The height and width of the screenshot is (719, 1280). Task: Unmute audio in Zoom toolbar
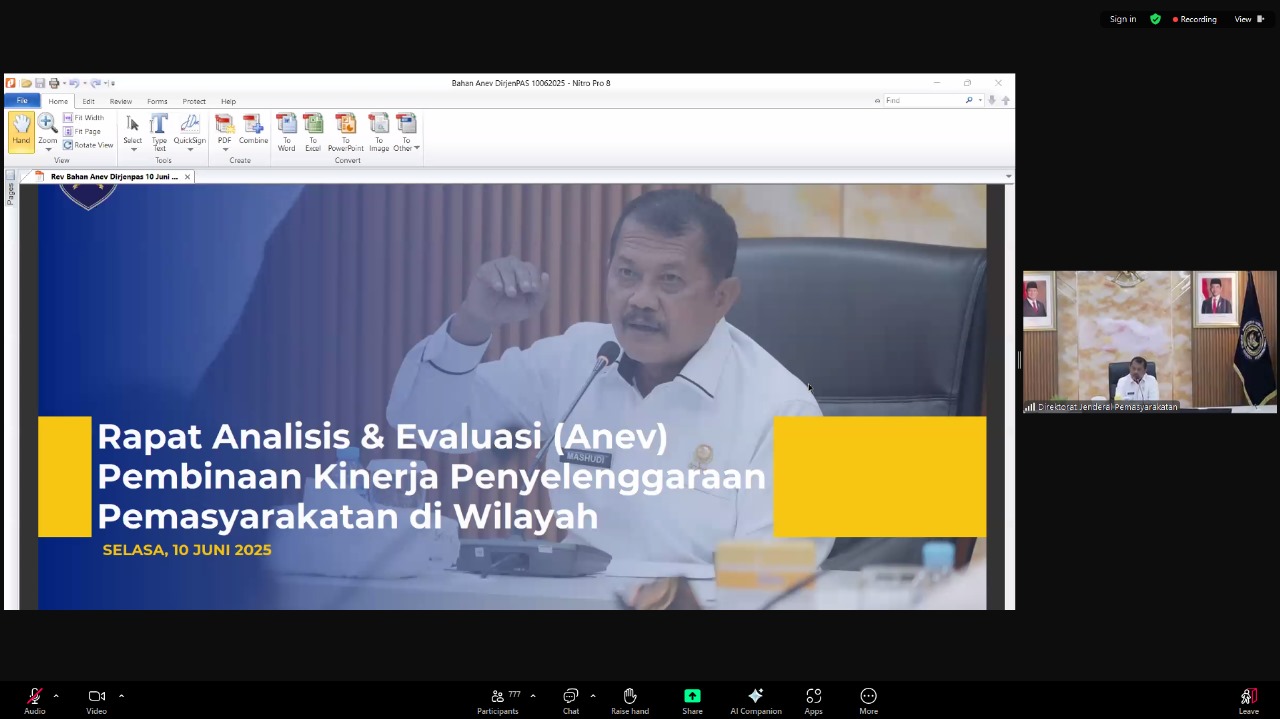(x=35, y=697)
